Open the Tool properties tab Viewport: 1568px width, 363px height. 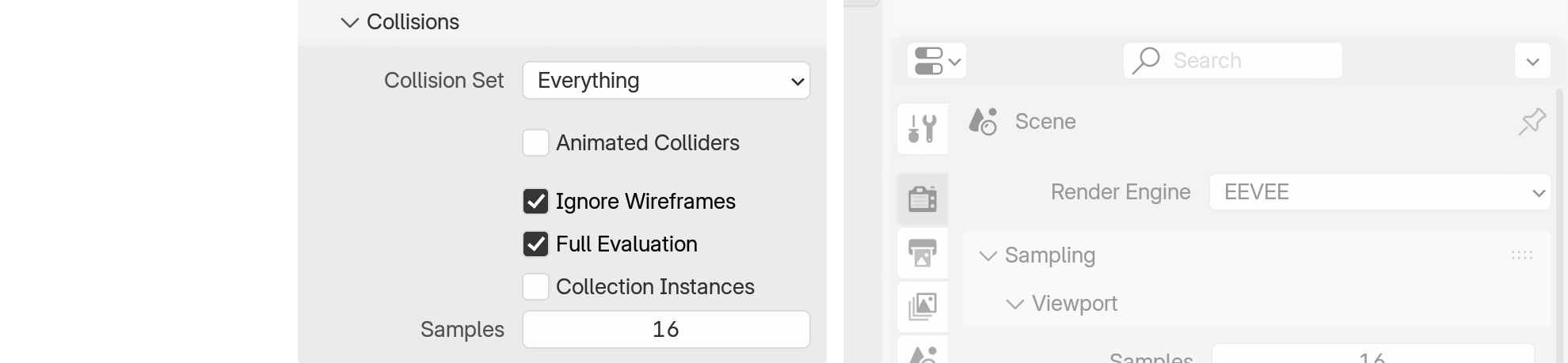coord(923,127)
